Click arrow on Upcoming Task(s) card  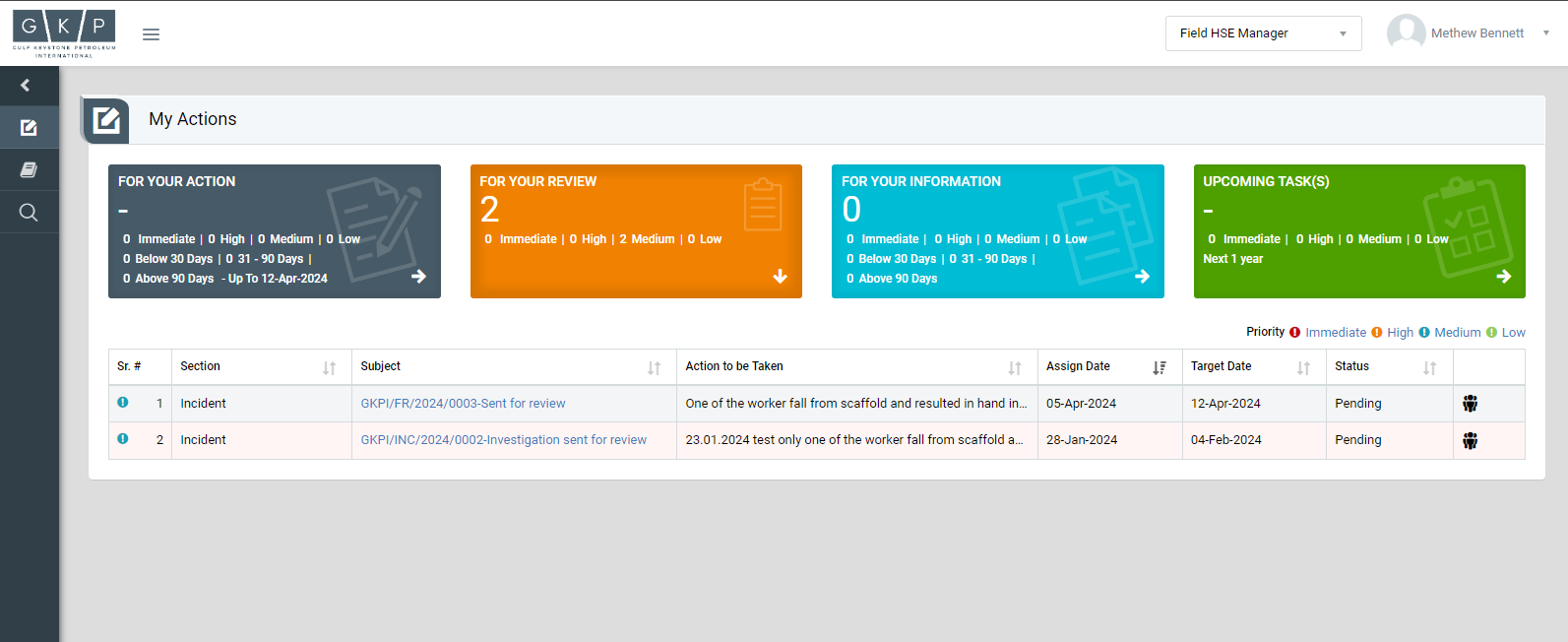click(1503, 277)
